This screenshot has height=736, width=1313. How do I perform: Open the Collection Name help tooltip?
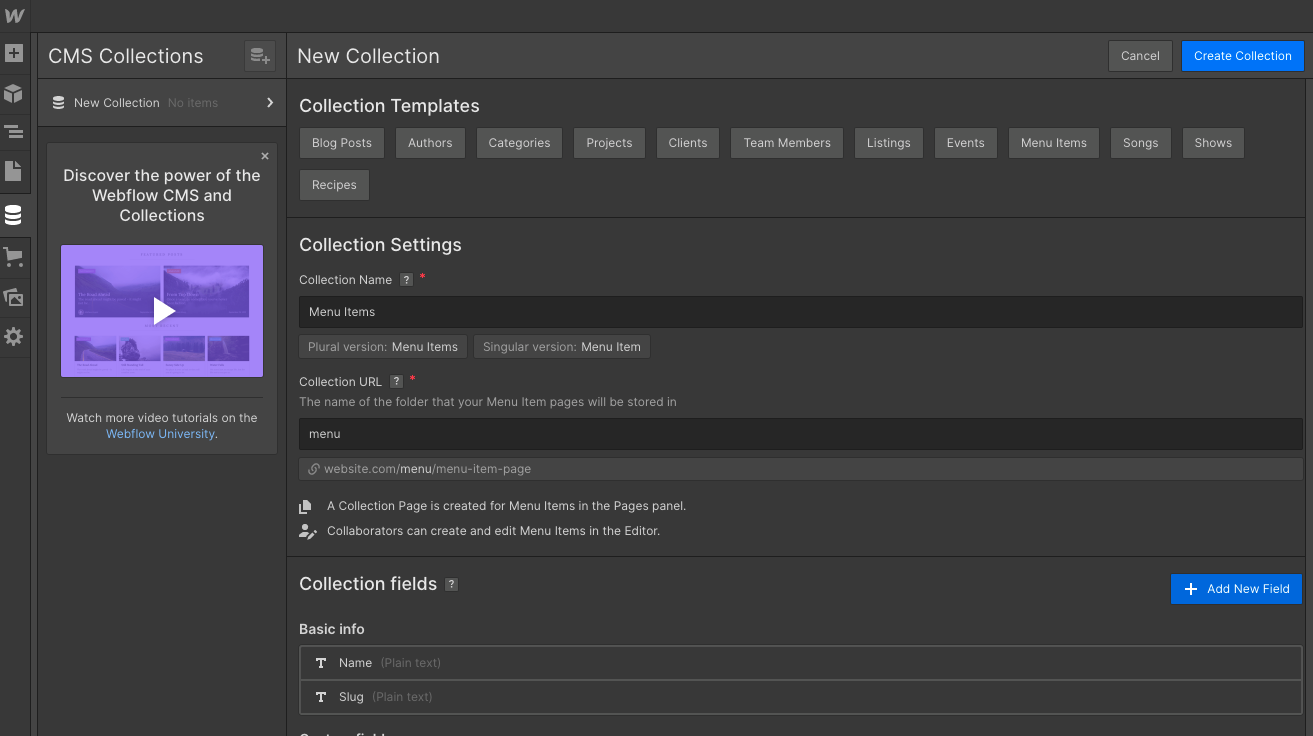(x=406, y=280)
